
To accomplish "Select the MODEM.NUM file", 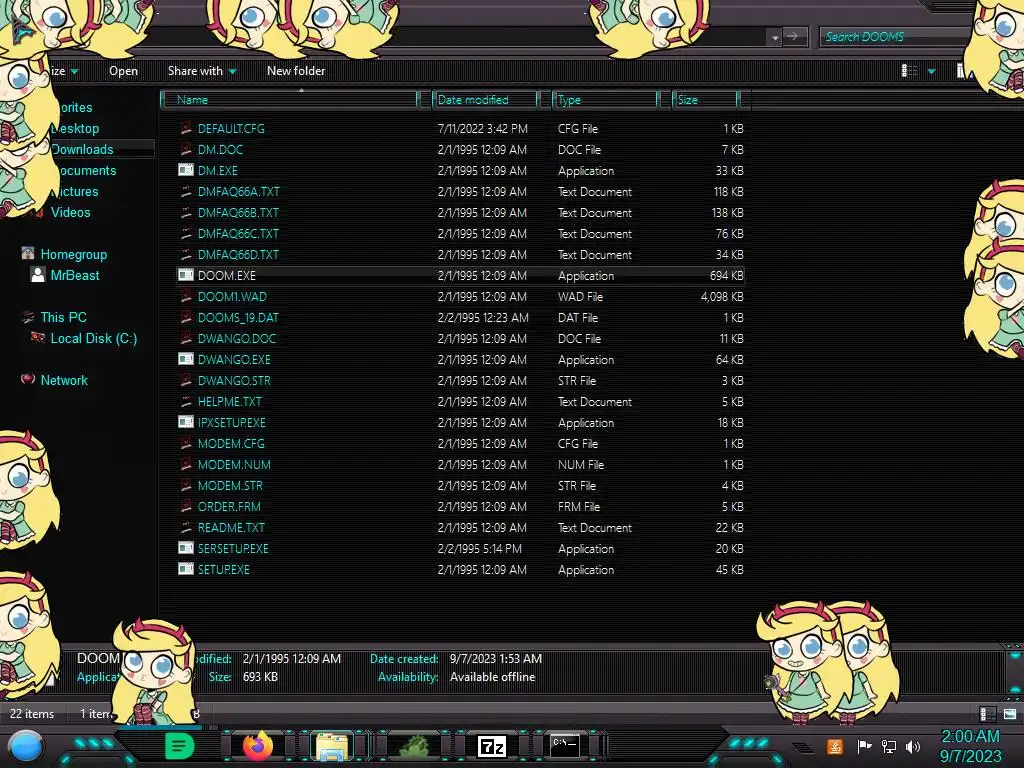I will 234,464.
